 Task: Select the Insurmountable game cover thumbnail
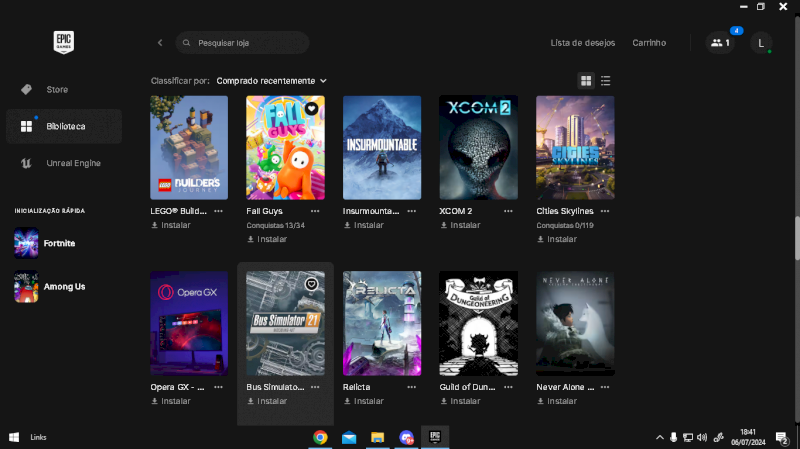(382, 148)
